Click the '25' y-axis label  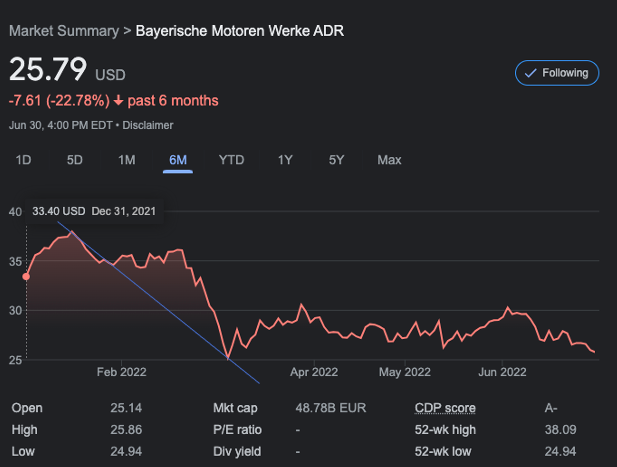pos(15,360)
